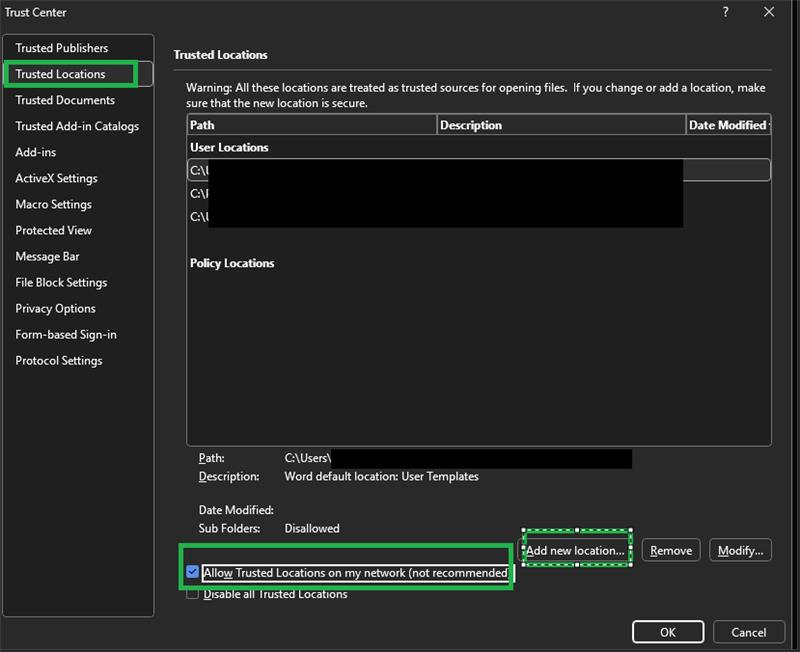Click Add new location button

(576, 550)
